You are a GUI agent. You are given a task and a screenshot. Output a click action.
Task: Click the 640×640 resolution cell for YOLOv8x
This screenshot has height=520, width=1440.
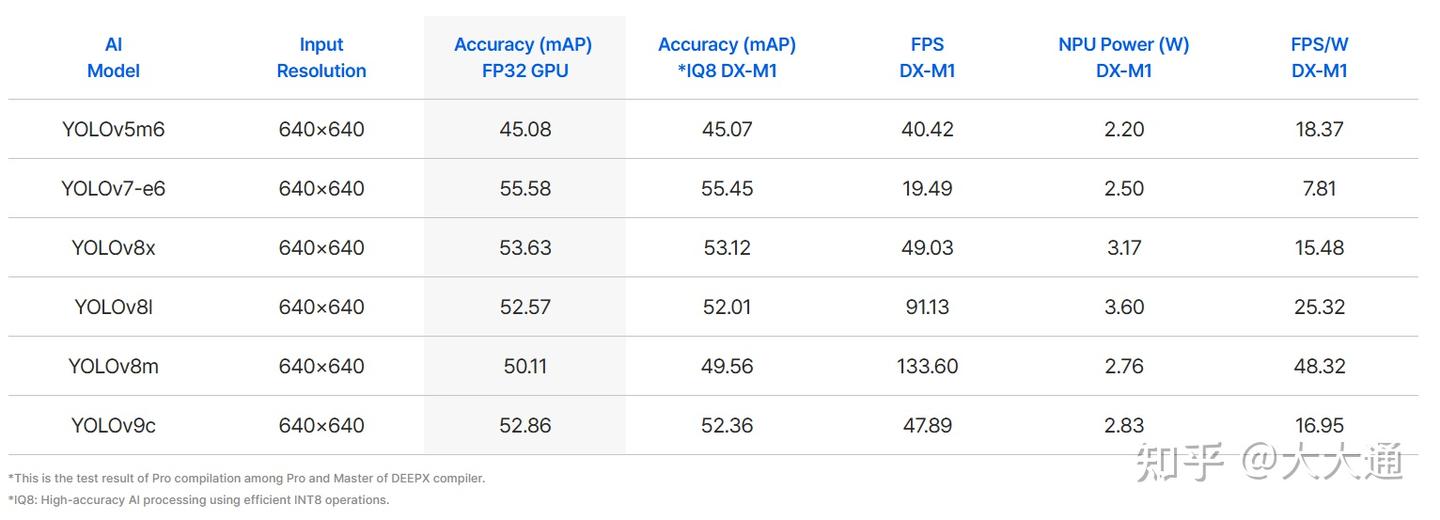tap(321, 248)
